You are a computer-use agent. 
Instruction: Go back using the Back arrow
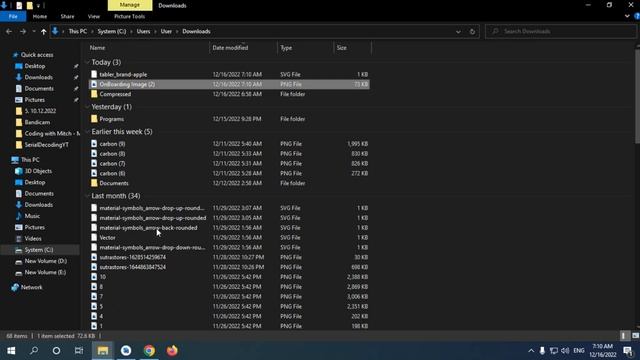point(9,31)
